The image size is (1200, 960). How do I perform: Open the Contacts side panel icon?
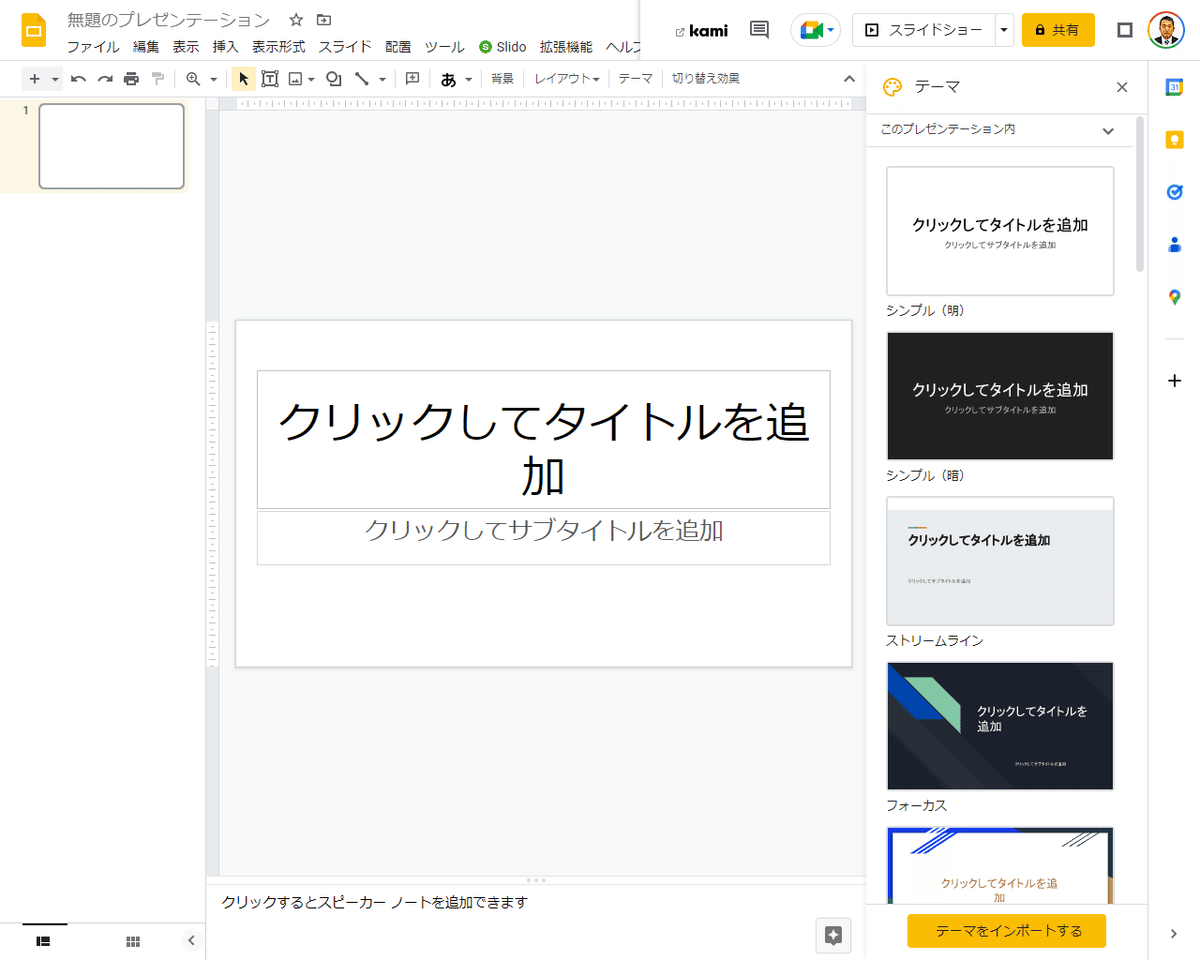(x=1175, y=244)
